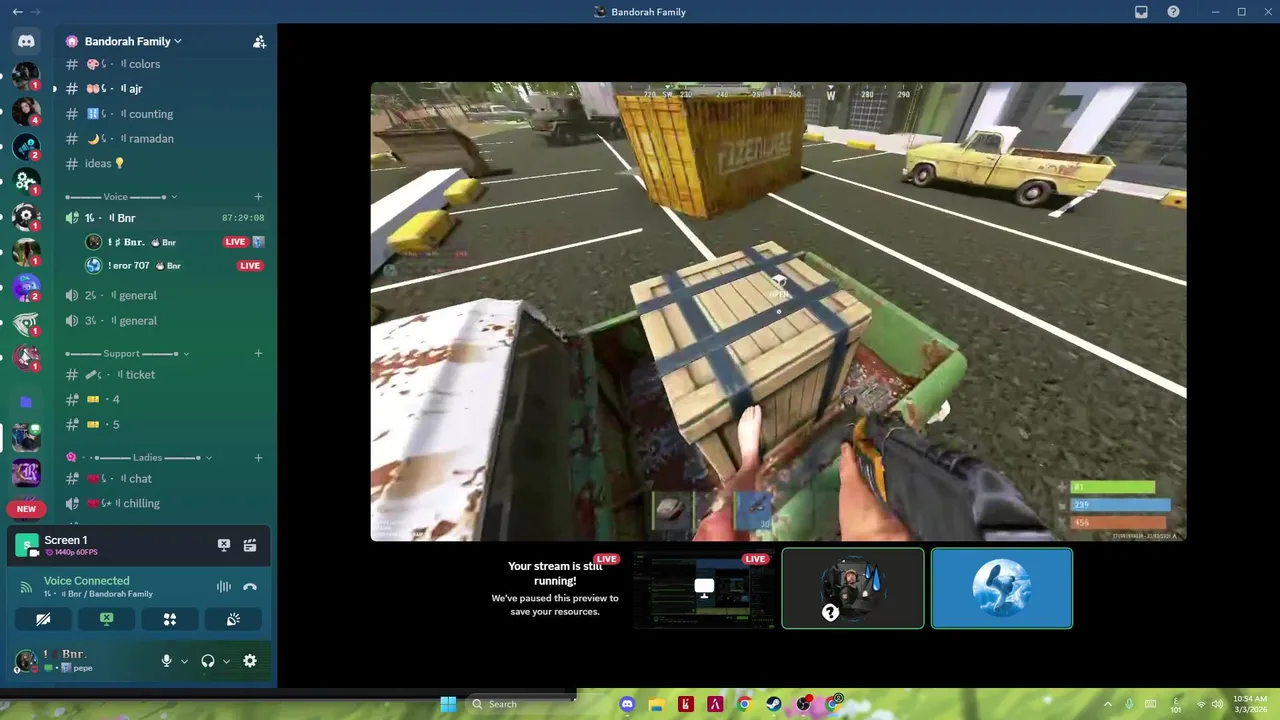This screenshot has height=720, width=1280.
Task: Open the soundboard button
Action: click(233, 619)
